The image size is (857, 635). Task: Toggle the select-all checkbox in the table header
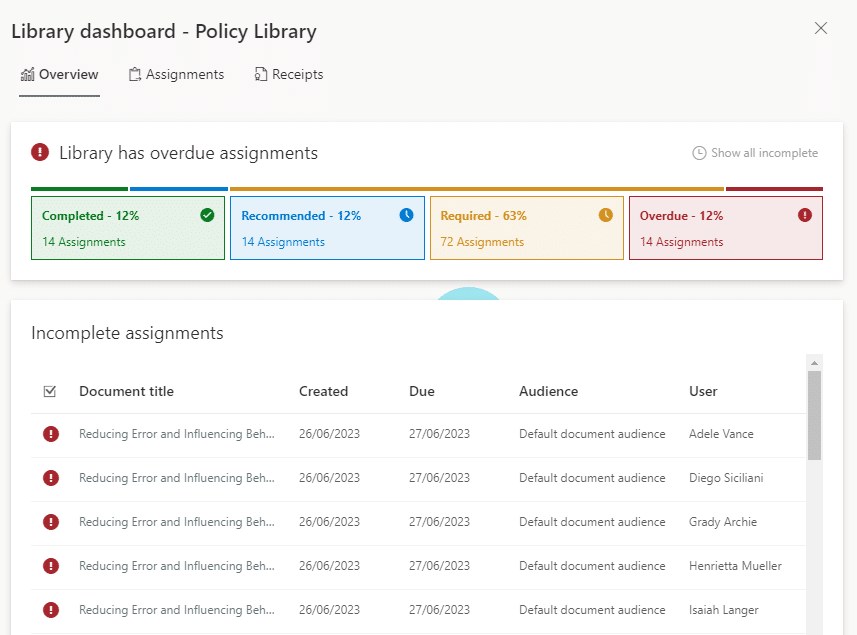coord(50,391)
